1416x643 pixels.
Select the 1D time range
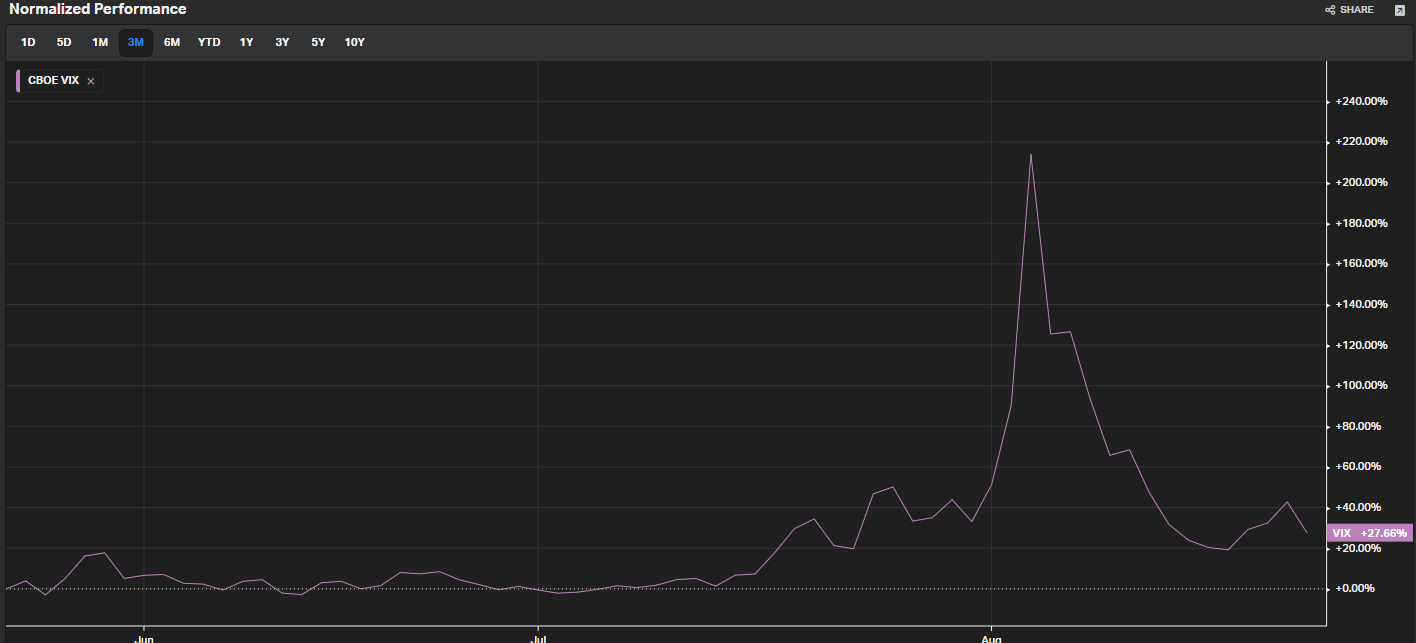(28, 42)
